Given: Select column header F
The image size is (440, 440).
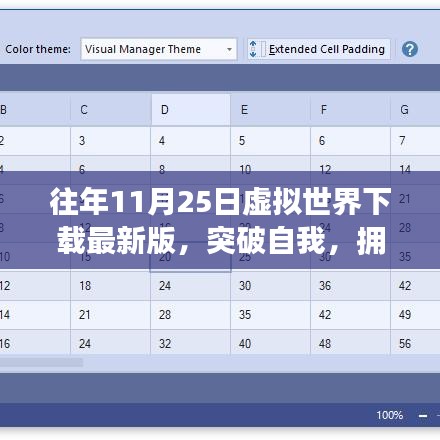Looking at the screenshot, I should 350,110.
